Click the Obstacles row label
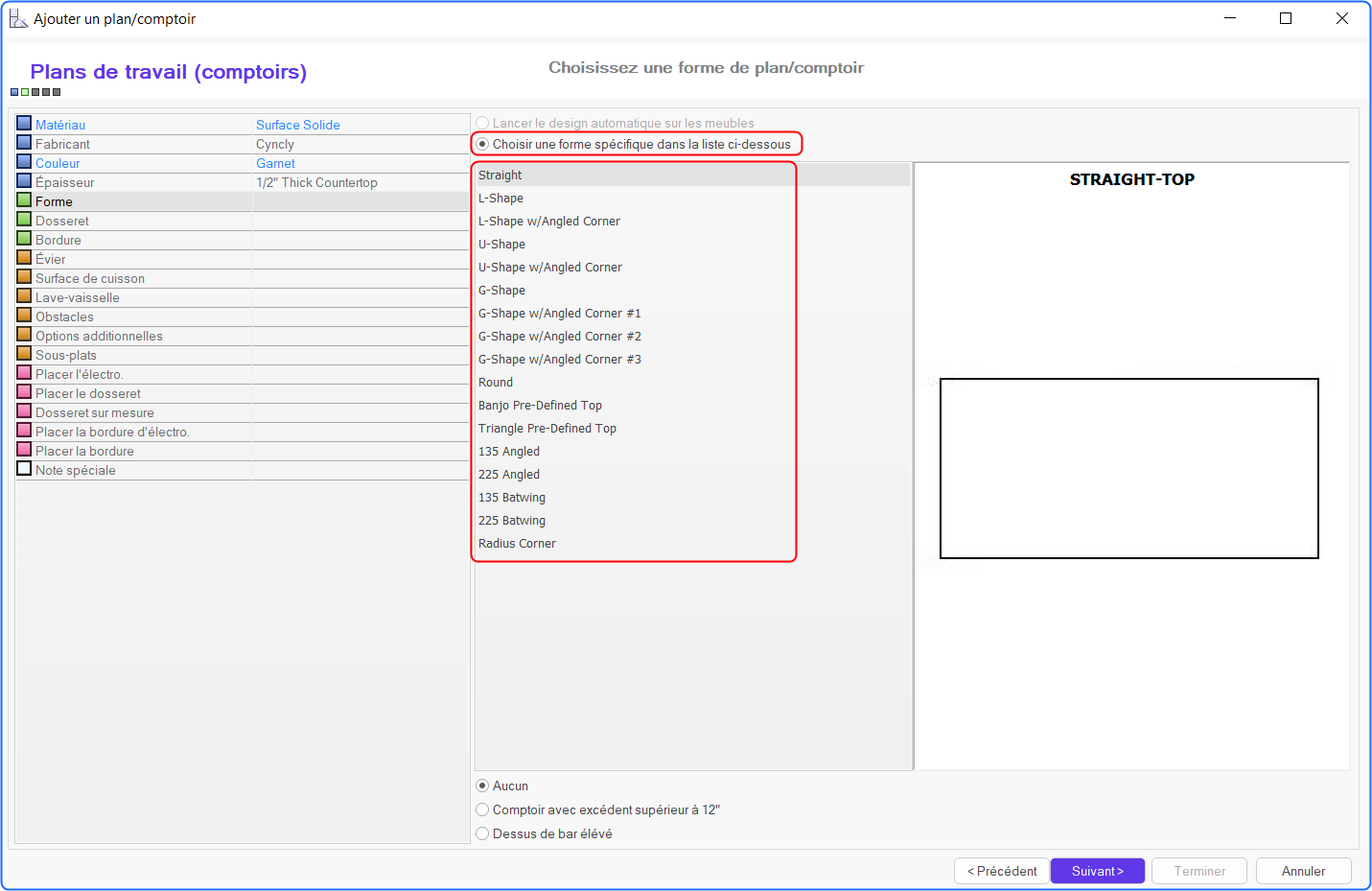Viewport: 1372px width, 891px height. (x=65, y=317)
